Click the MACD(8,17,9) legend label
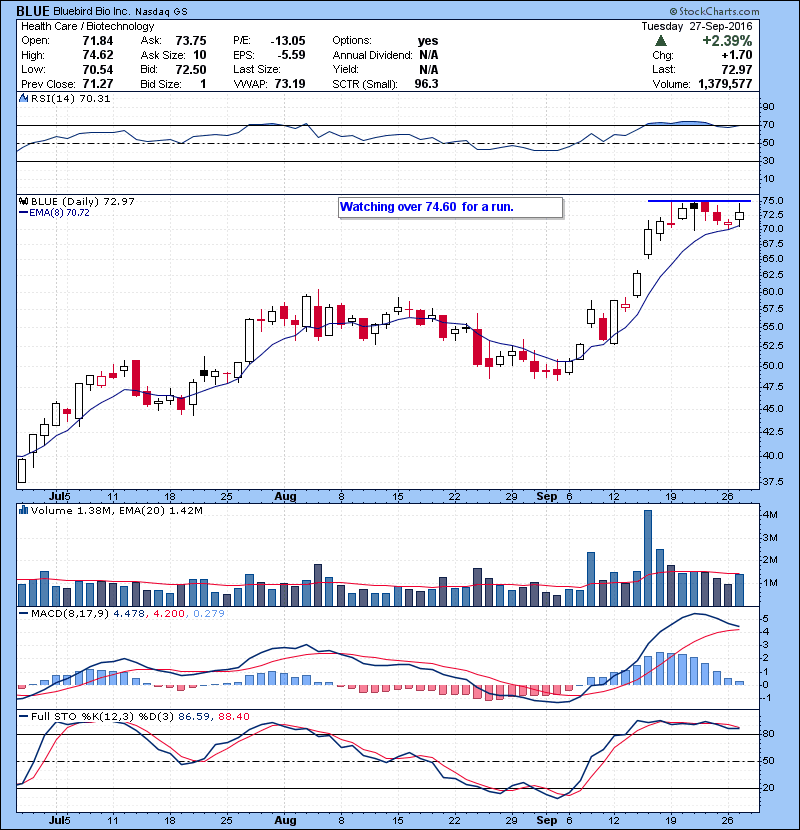 (70, 614)
